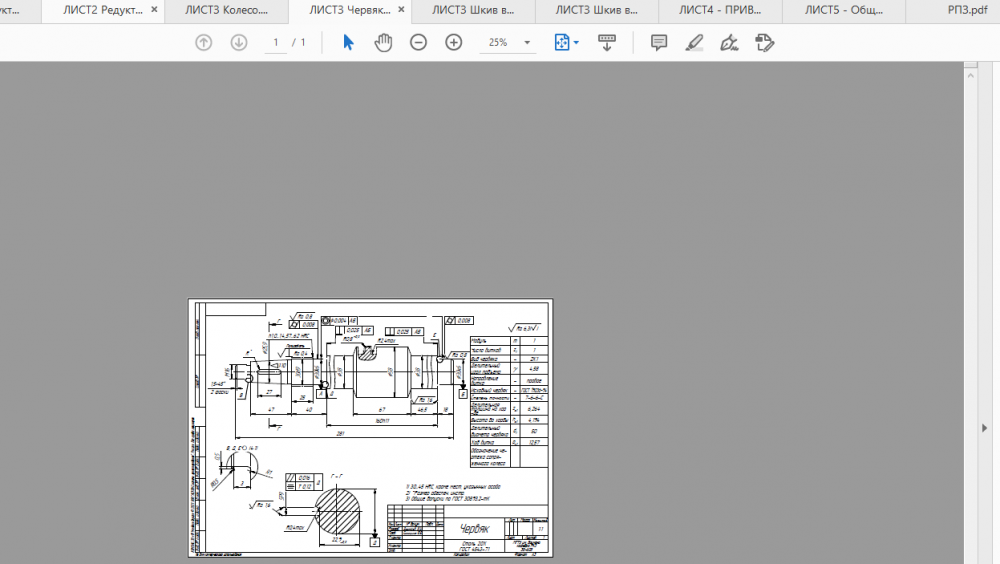Select the Hand pan tool

point(383,43)
